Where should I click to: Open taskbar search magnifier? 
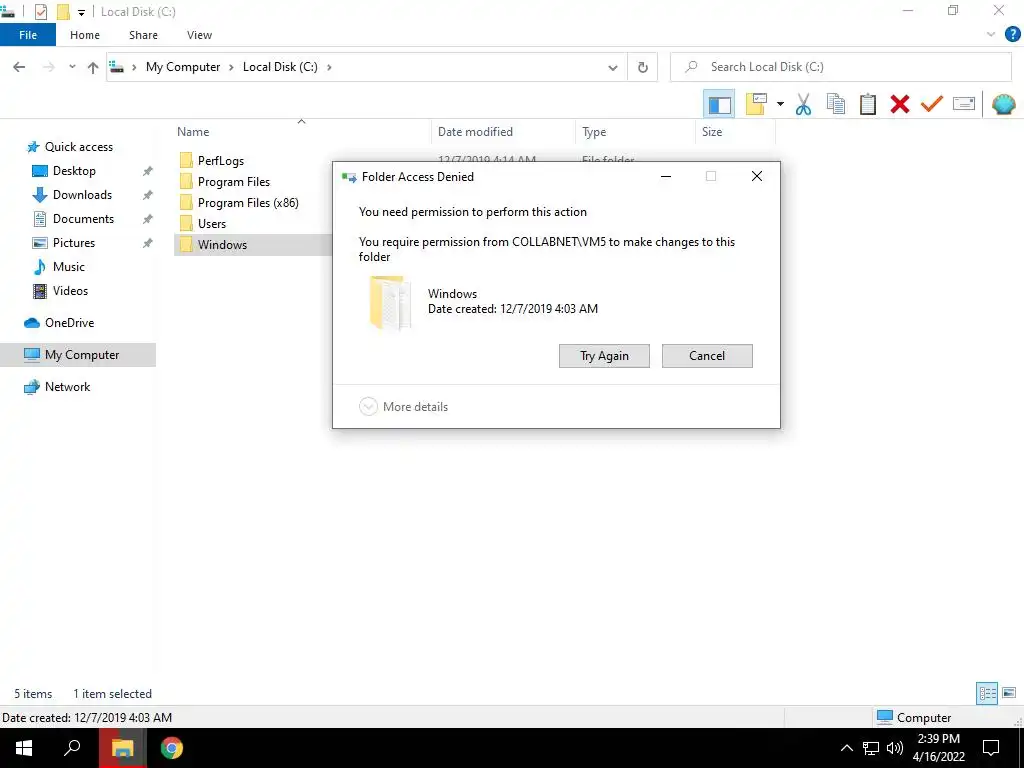tap(72, 748)
